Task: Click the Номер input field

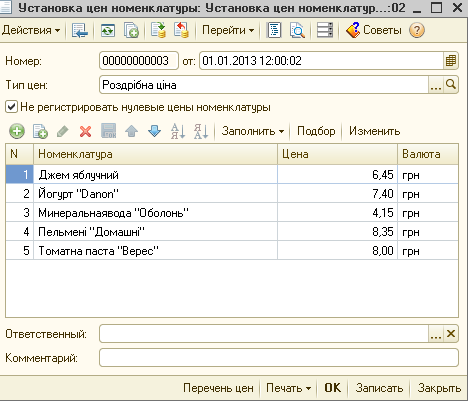Action: coord(139,61)
